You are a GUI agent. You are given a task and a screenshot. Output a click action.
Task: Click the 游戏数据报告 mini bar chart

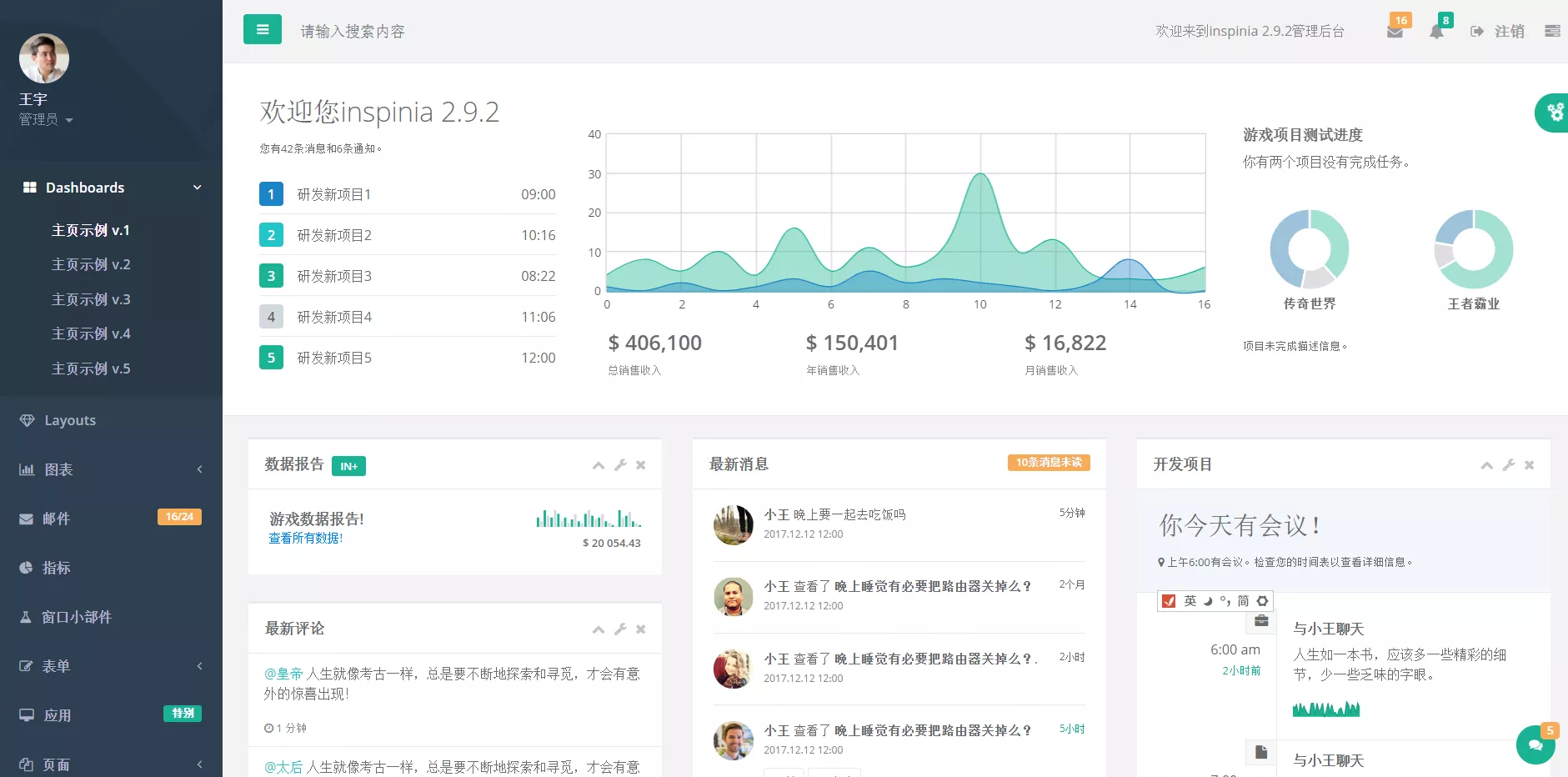[x=589, y=518]
